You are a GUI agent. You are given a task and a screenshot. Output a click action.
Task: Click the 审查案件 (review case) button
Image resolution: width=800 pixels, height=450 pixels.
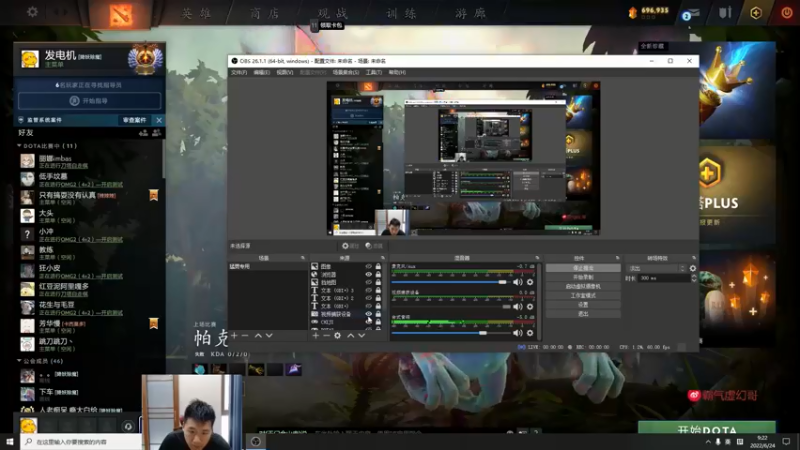pyautogui.click(x=134, y=120)
